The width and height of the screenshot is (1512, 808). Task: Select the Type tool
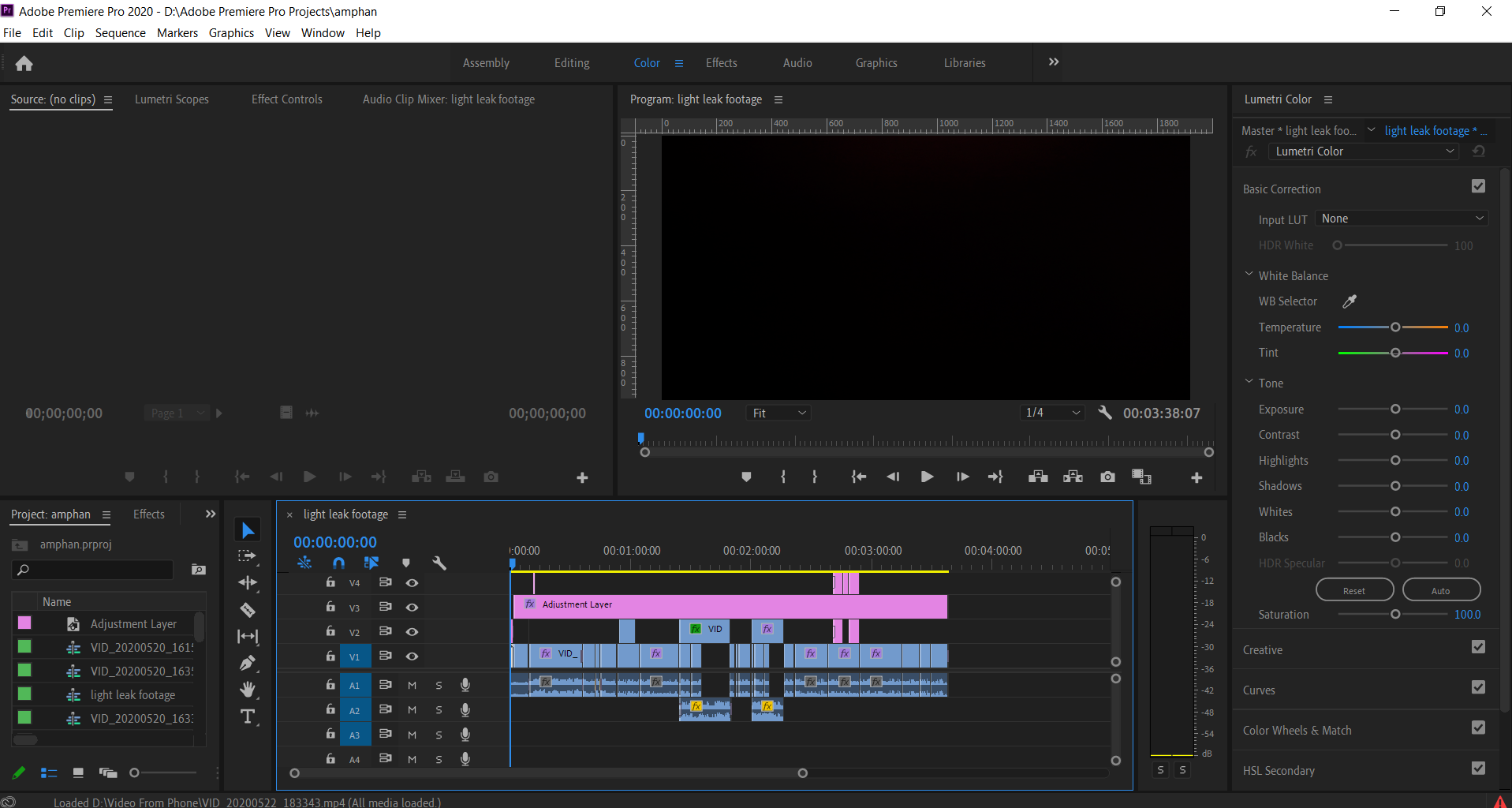coord(248,716)
